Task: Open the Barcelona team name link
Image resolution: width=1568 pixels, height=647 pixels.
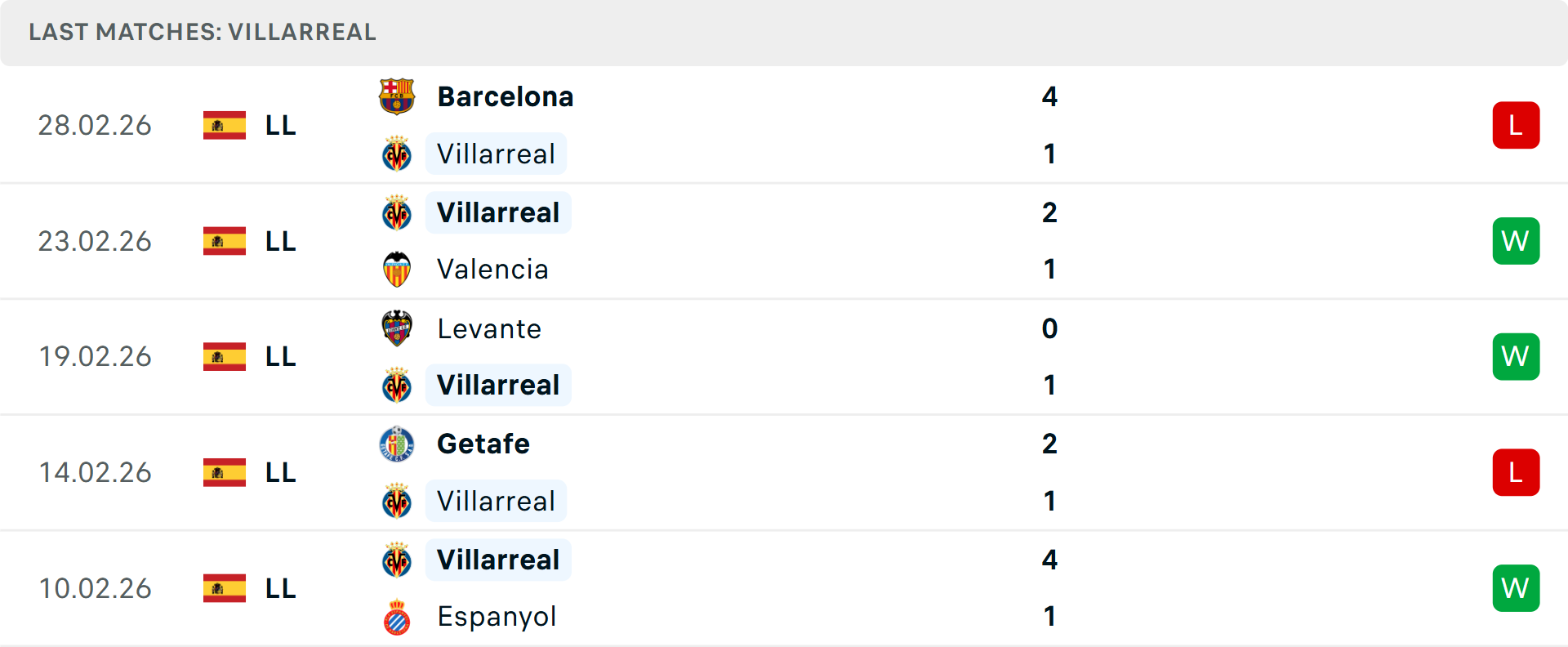Action: [506, 96]
